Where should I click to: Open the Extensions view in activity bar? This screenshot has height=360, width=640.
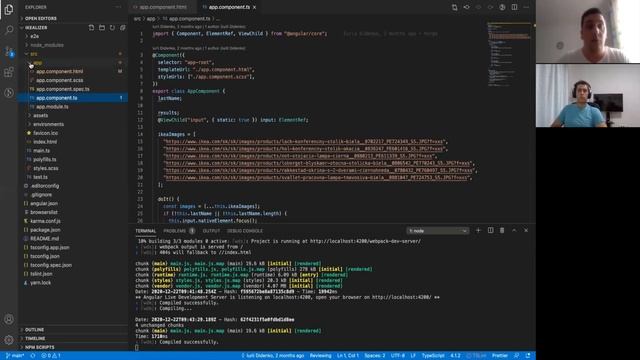(x=9, y=73)
